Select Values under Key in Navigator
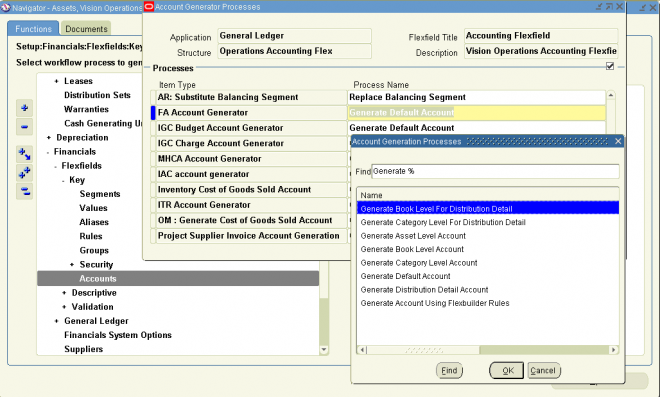Image resolution: width=660 pixels, height=397 pixels. [93, 208]
